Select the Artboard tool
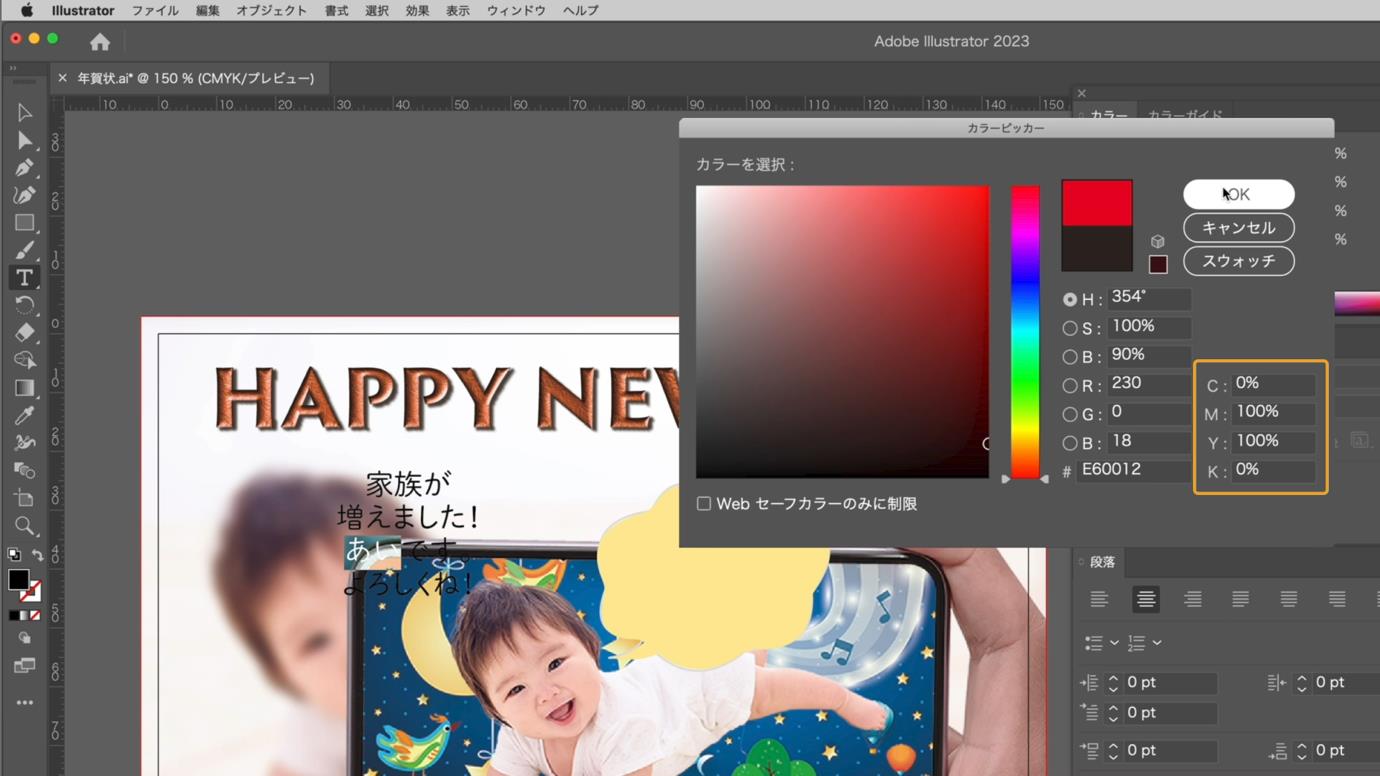This screenshot has width=1380, height=776. click(25, 498)
